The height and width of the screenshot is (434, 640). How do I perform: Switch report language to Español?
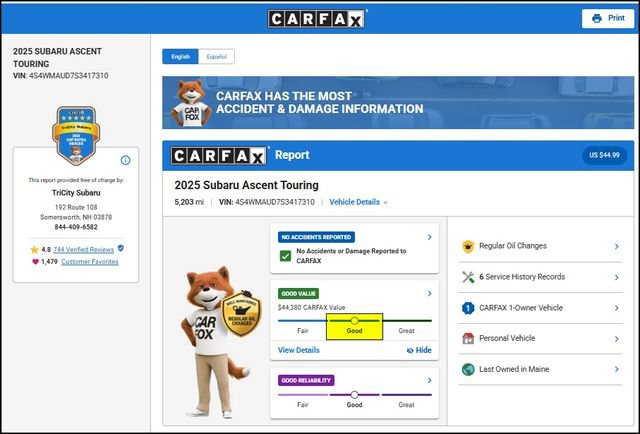coord(216,56)
